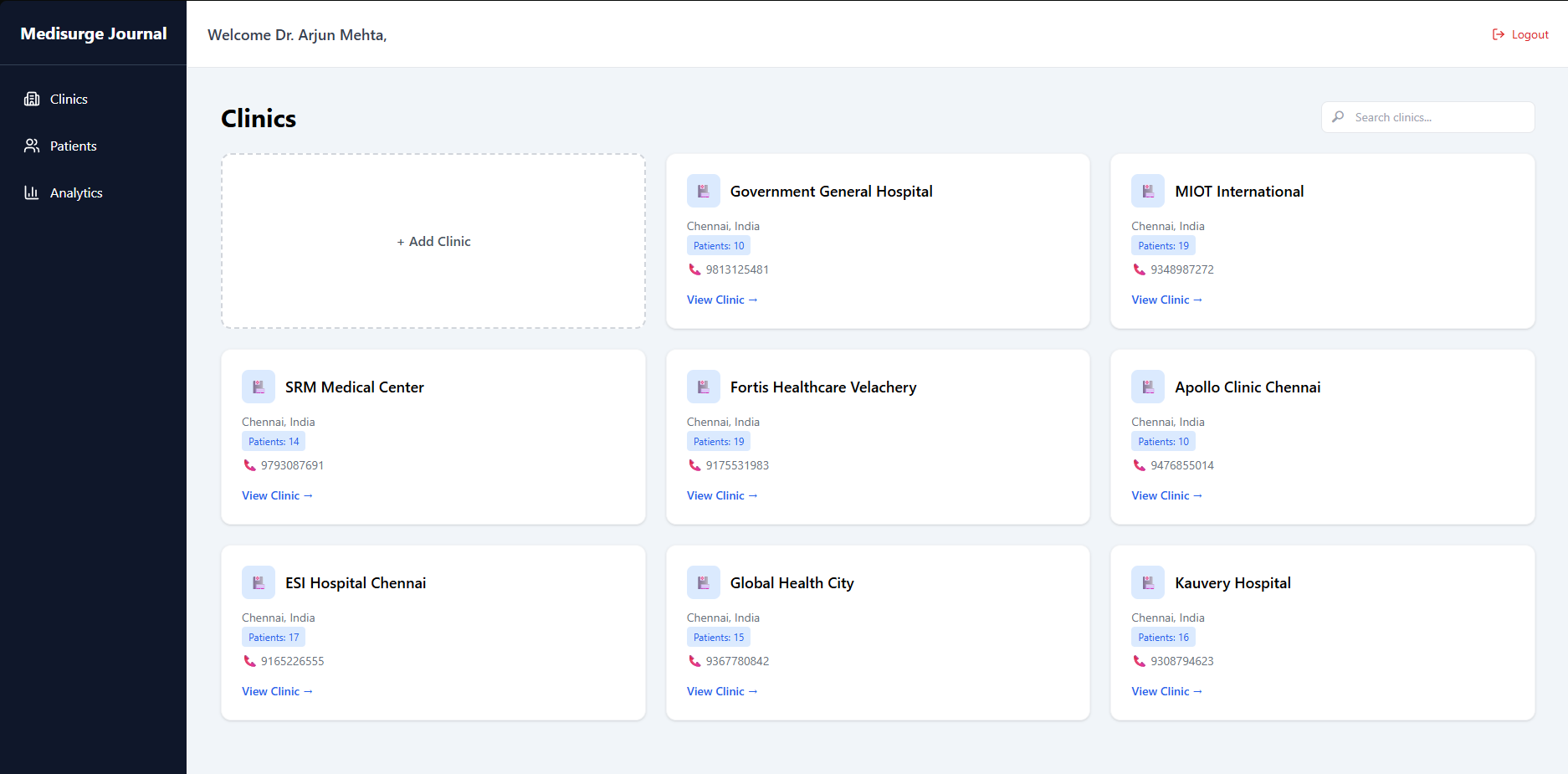Click the Clinics page heading
The width and height of the screenshot is (1568, 774).
click(x=259, y=119)
